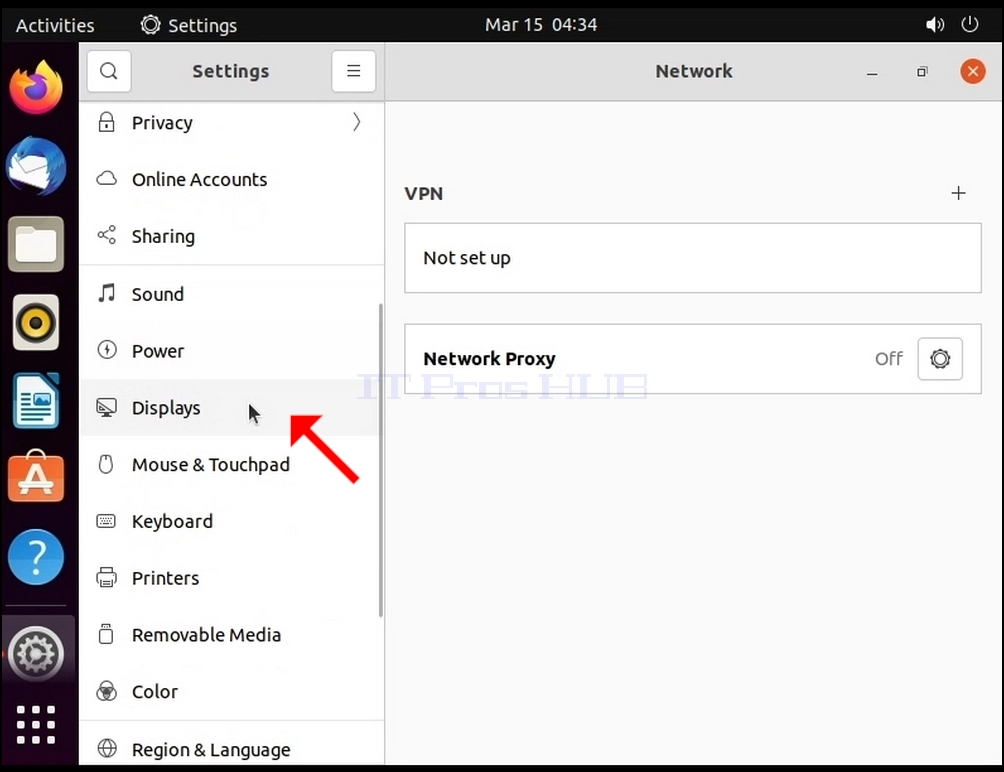The image size is (1004, 772).
Task: Click the Activities button
Action: point(55,25)
